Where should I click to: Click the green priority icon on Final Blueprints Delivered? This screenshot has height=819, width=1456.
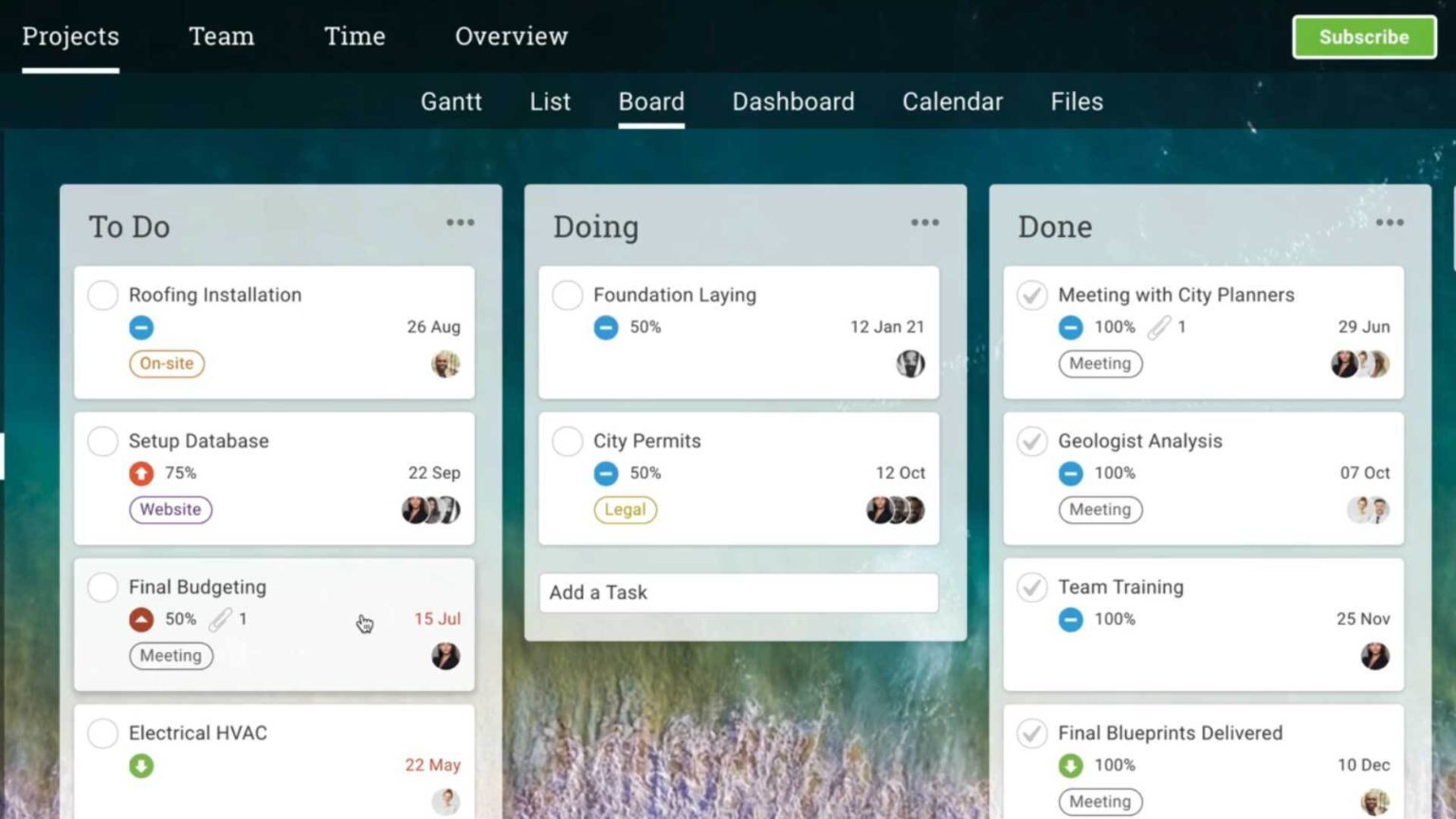(1070, 765)
